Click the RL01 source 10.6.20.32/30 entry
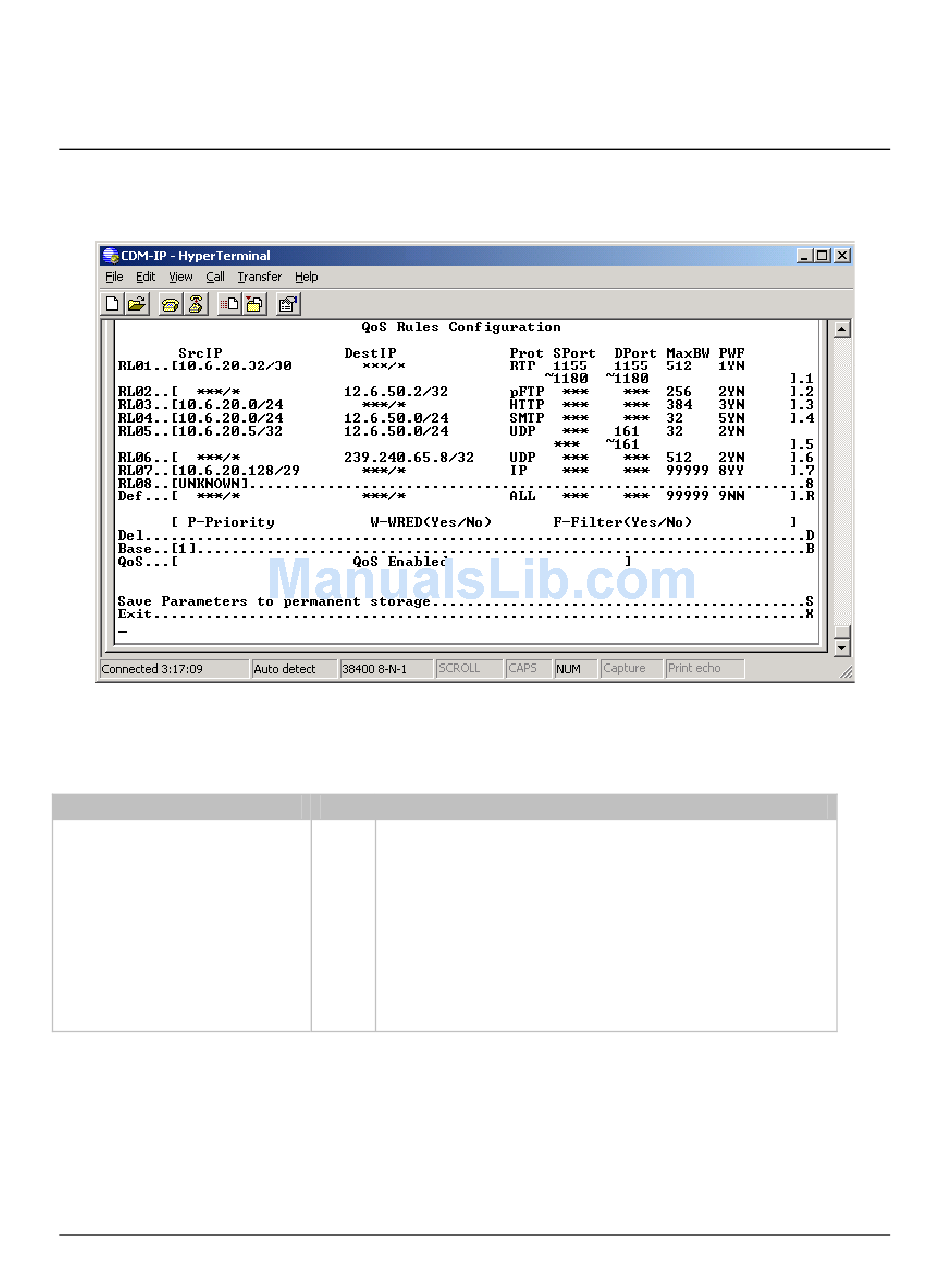Screen dimensions: 950x1267 235,366
